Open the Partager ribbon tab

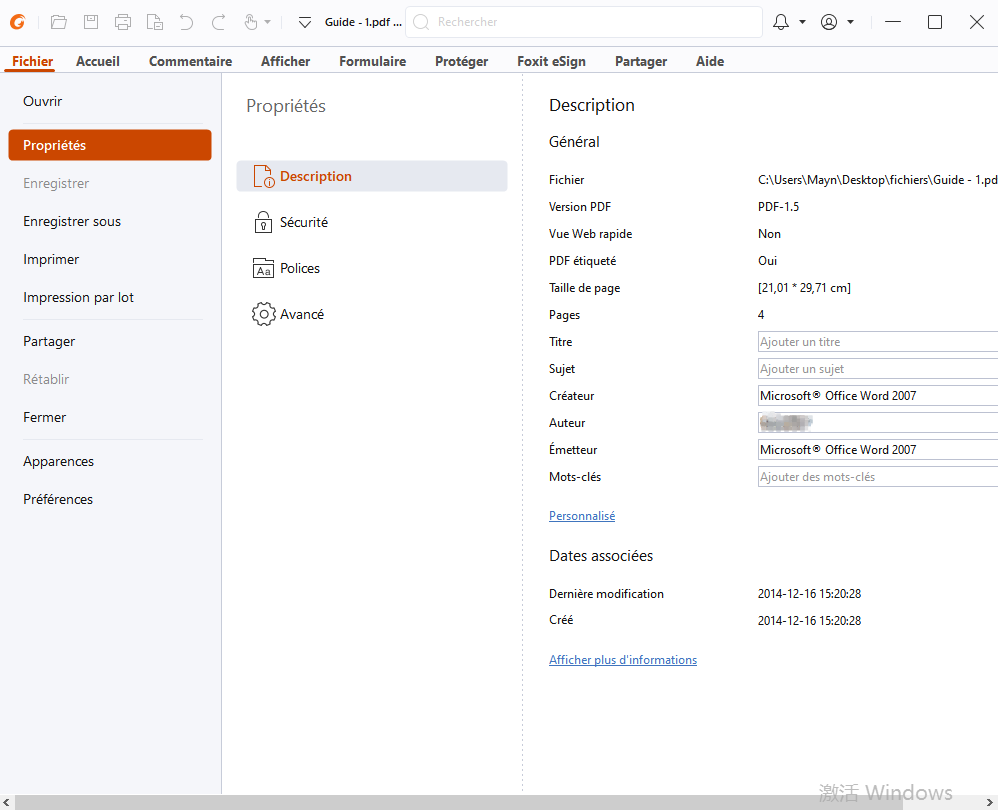pos(641,61)
